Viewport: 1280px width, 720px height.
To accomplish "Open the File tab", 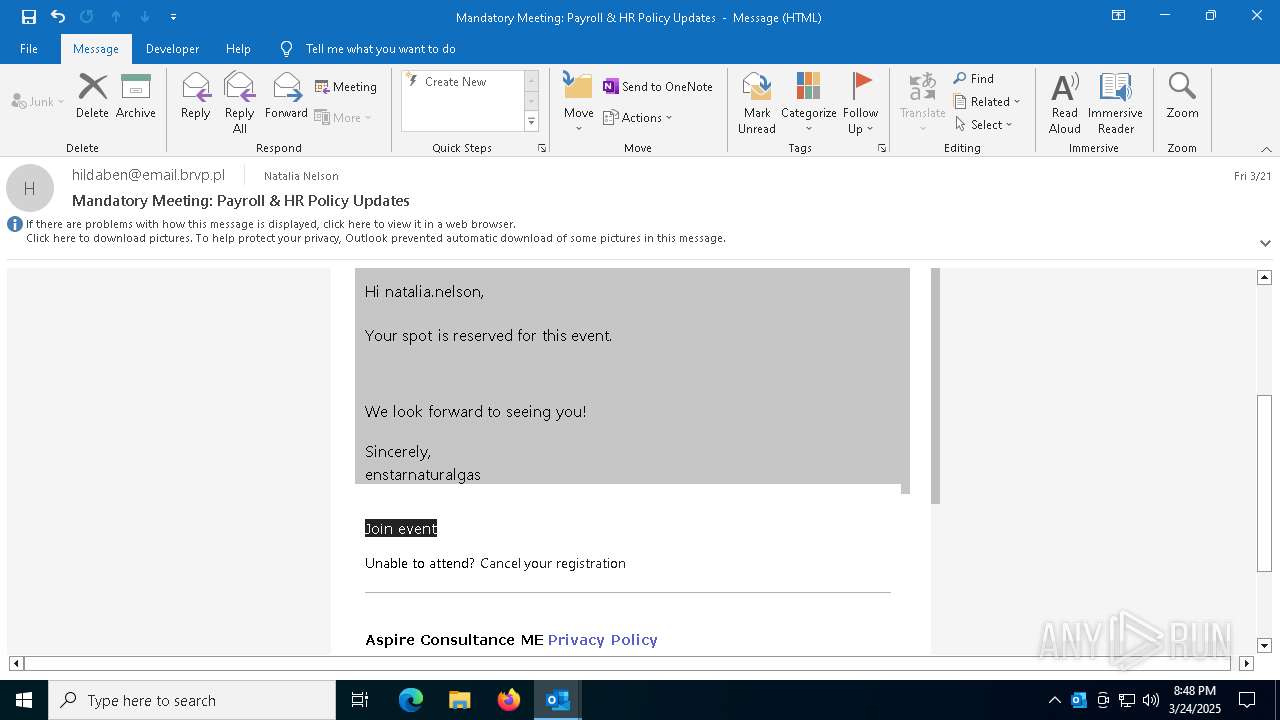I will pos(29,48).
